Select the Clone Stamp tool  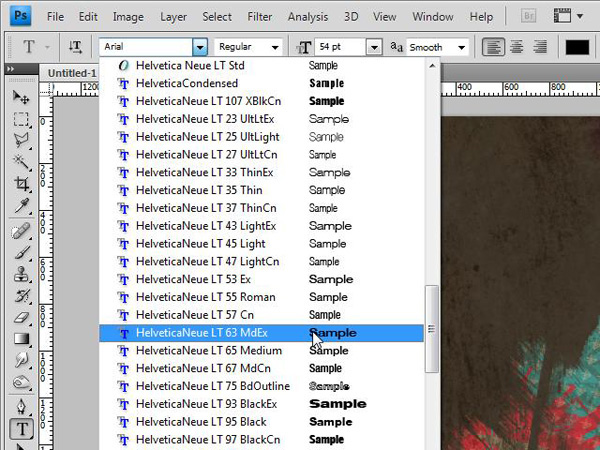[x=21, y=274]
